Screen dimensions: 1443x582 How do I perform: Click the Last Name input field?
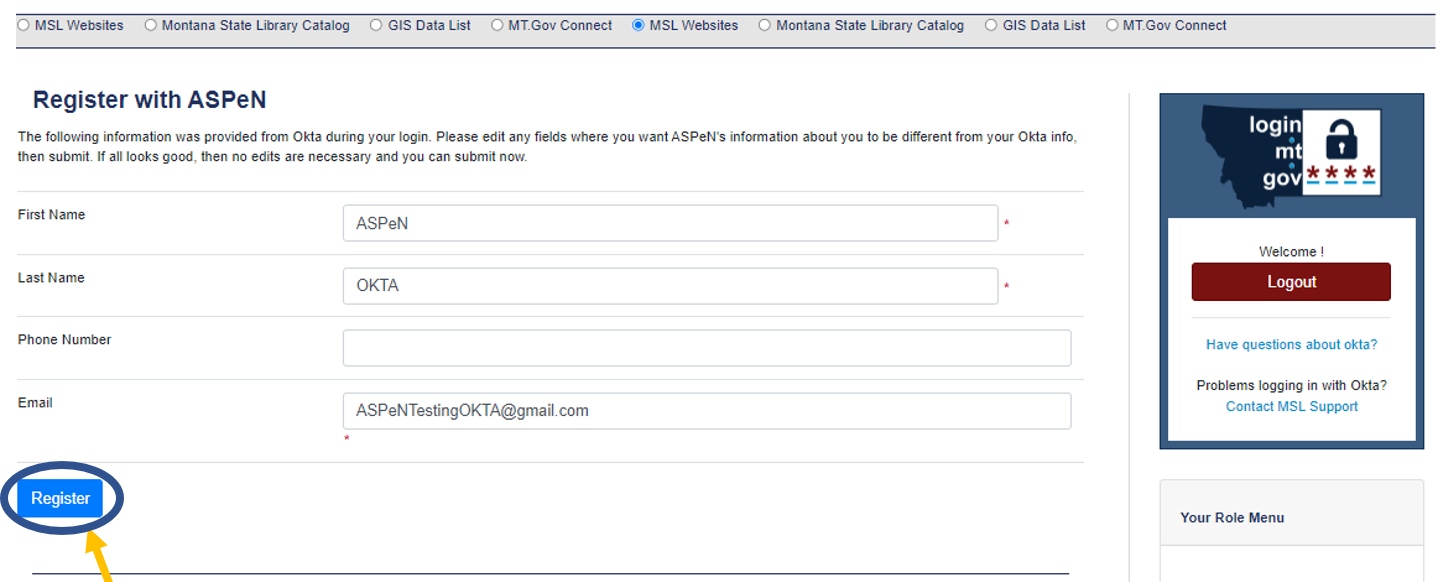[670, 286]
